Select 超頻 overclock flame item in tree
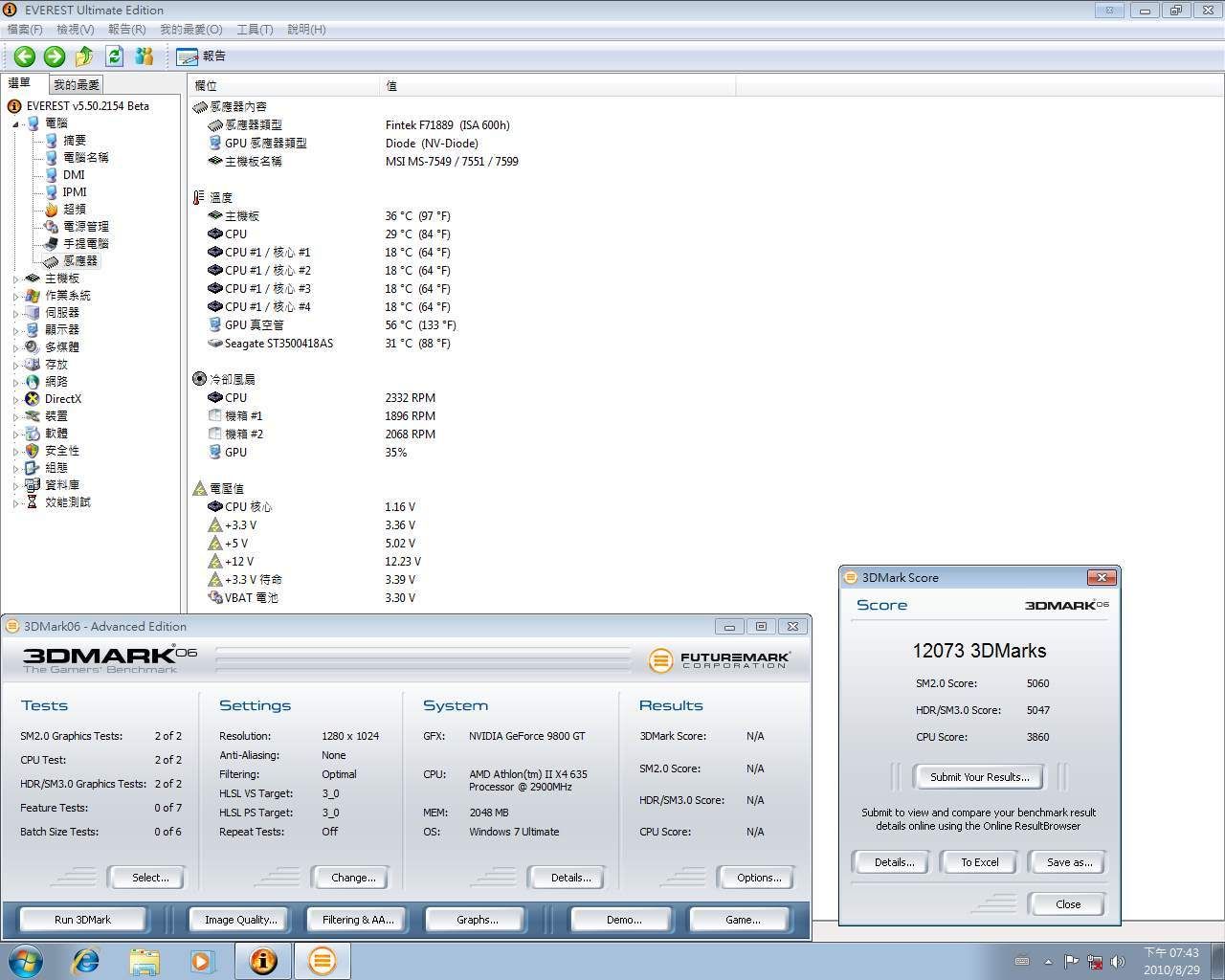Screen dimensions: 1225x980 [75, 210]
